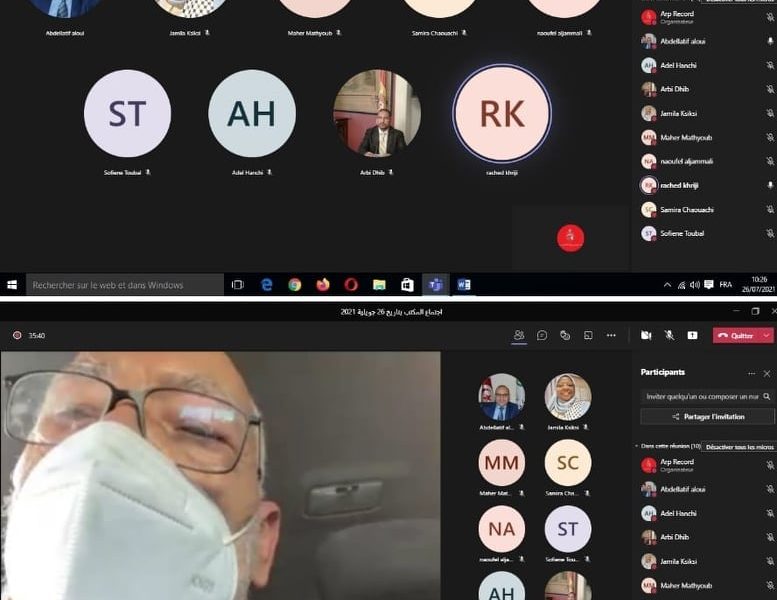Click Quitter to leave the meeting
This screenshot has width=777, height=600.
pos(736,335)
